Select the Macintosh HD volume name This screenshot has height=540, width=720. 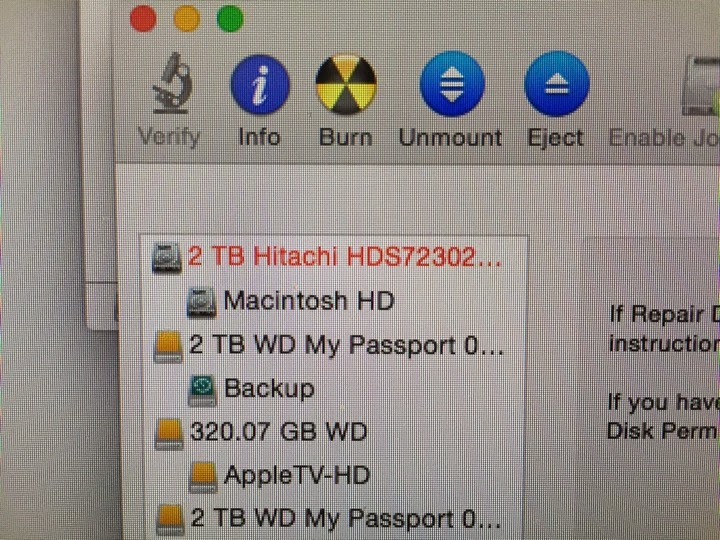[309, 301]
